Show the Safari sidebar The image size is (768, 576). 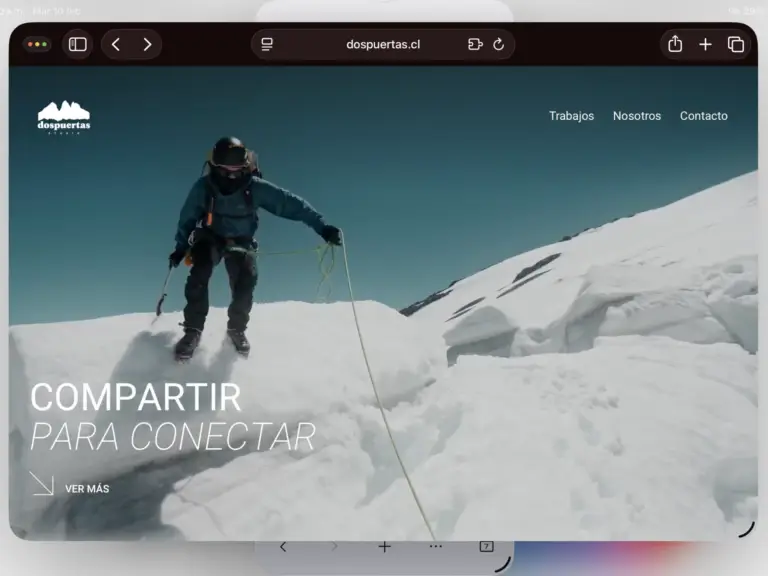pyautogui.click(x=78, y=44)
